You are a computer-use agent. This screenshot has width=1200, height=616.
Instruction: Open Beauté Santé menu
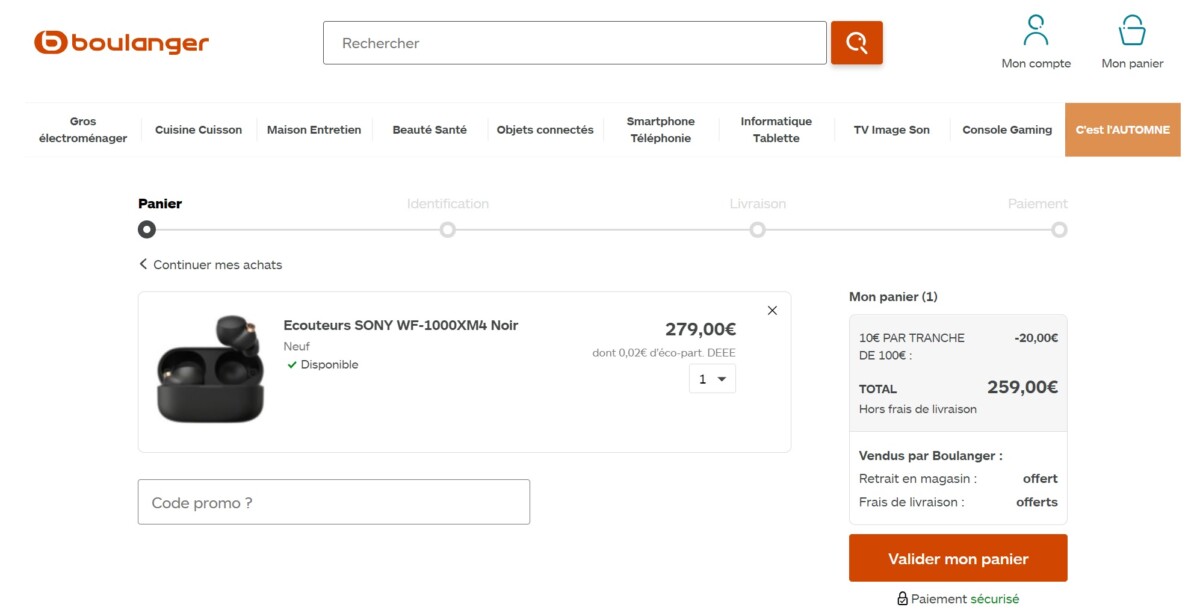[430, 130]
